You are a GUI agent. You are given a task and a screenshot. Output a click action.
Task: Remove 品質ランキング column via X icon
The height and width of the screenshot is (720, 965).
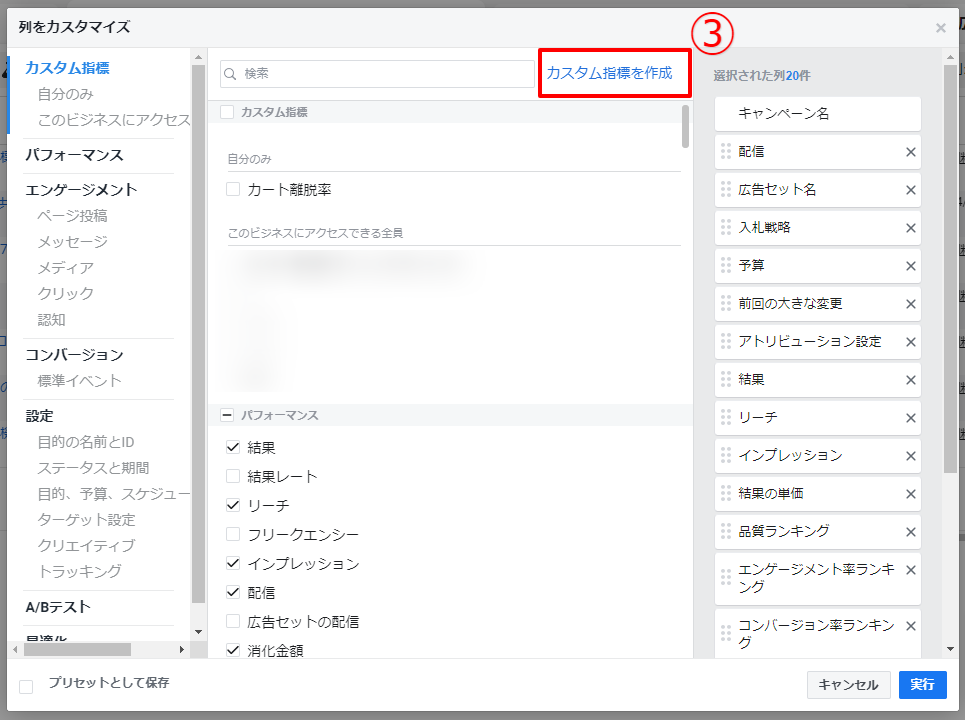click(x=910, y=532)
